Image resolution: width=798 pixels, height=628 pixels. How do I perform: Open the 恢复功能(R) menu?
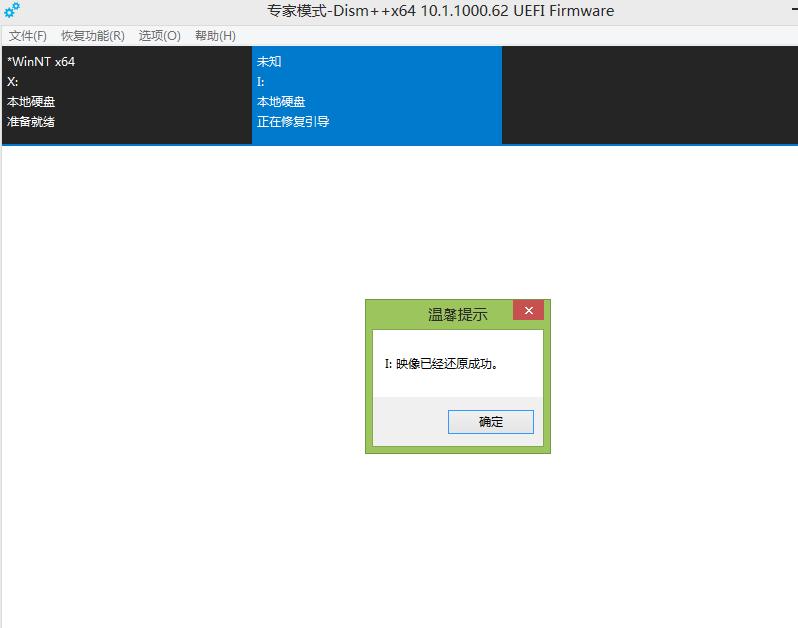tap(93, 36)
